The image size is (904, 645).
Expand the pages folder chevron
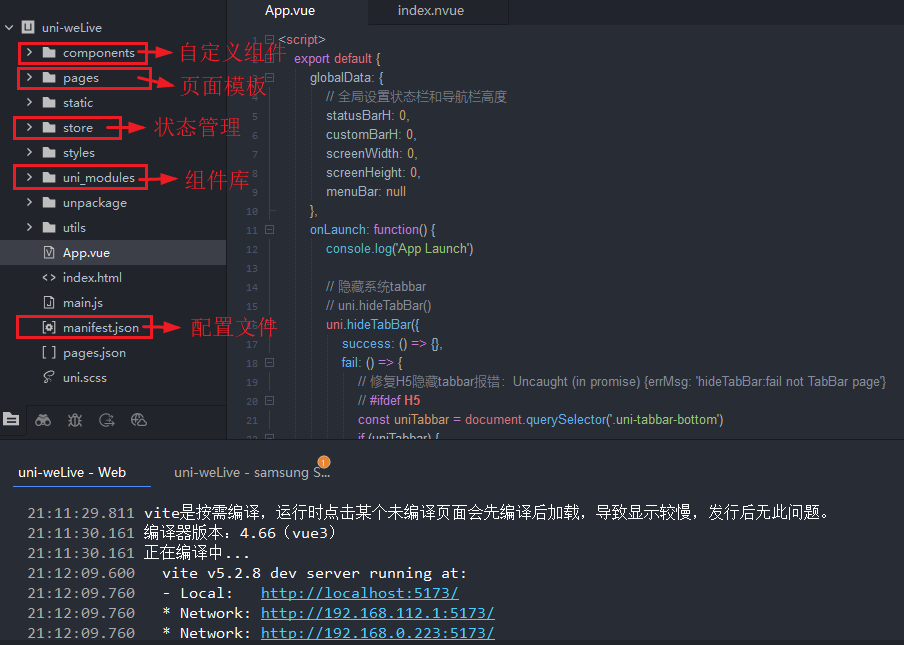click(x=29, y=77)
